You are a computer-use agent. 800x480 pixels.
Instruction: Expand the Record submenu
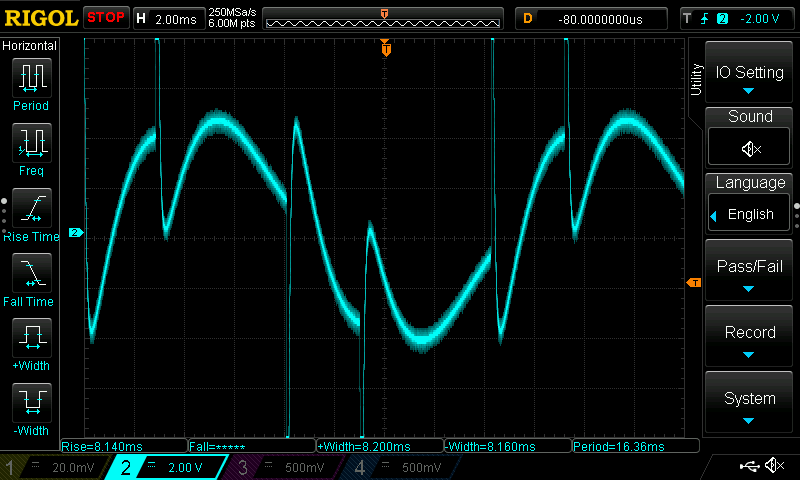[750, 338]
